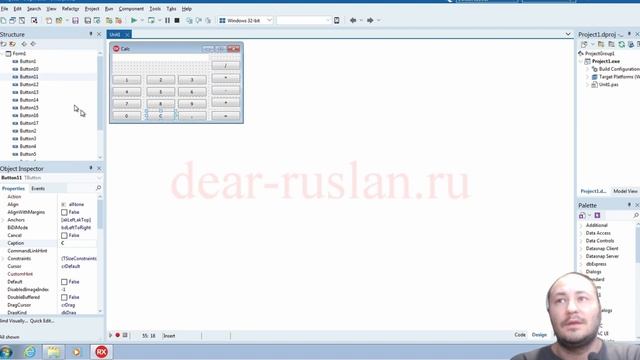This screenshot has height=360, width=640.
Task: Click the divide button on Calc form
Action: pos(225,65)
